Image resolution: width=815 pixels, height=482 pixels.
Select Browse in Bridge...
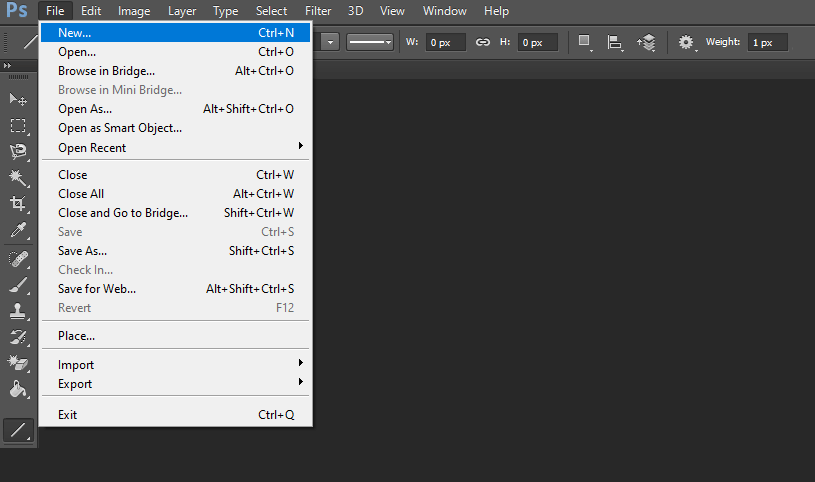coord(175,71)
